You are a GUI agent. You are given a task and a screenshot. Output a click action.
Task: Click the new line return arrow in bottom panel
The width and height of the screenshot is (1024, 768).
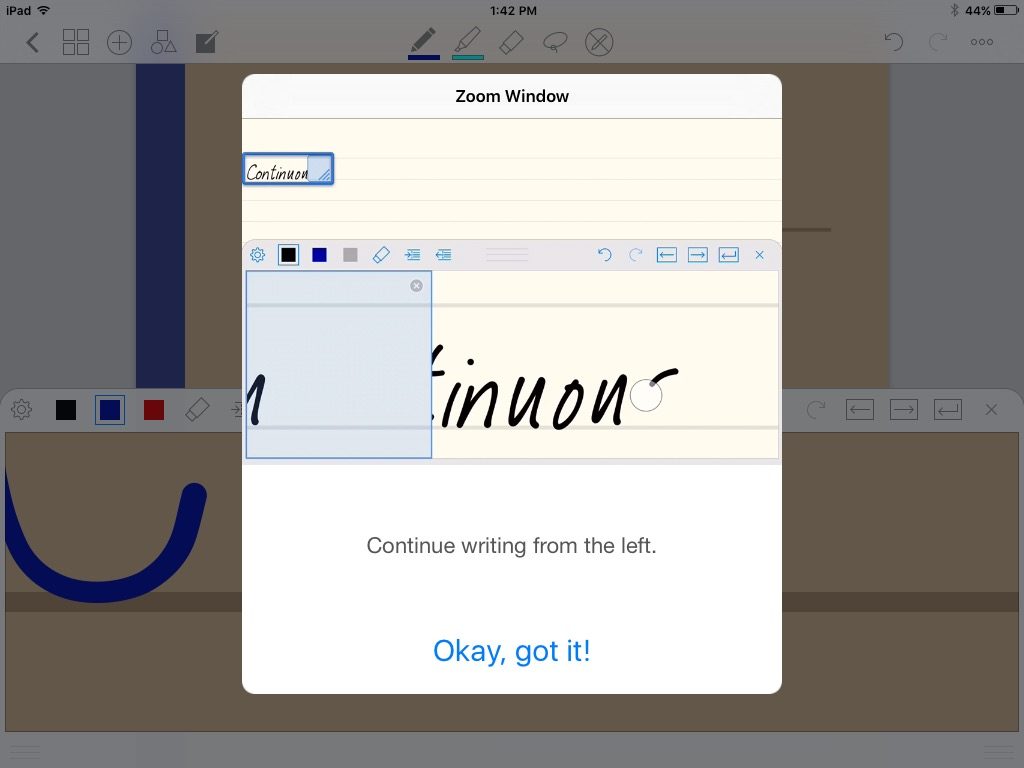947,410
